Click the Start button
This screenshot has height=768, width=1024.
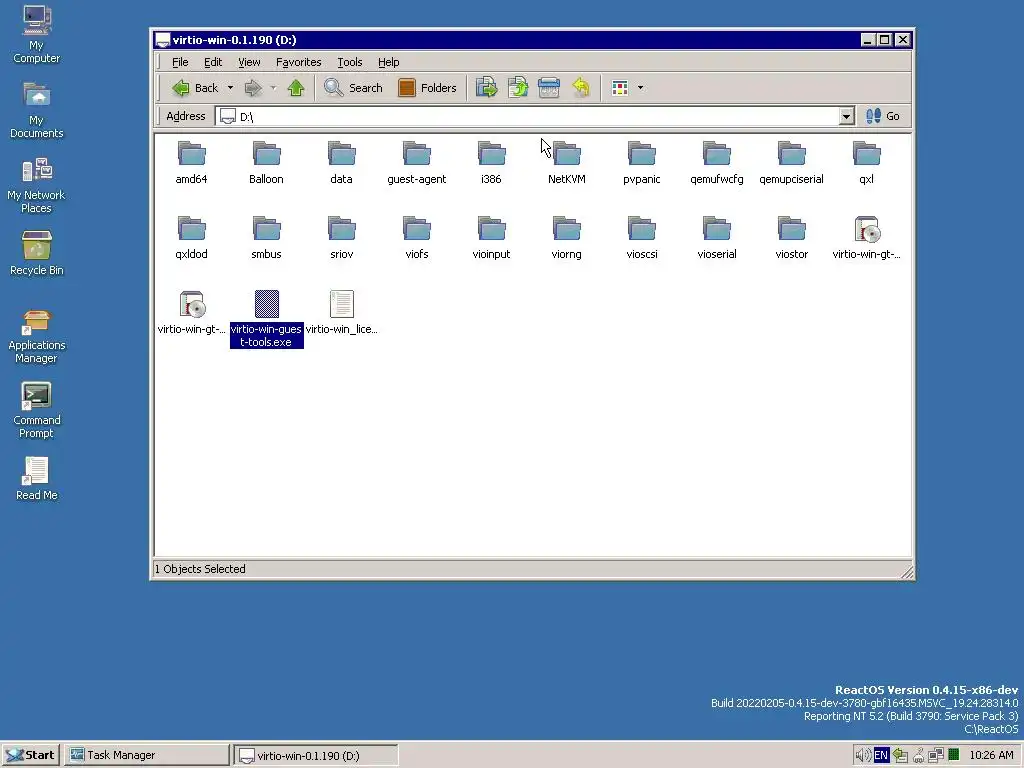tap(31, 755)
